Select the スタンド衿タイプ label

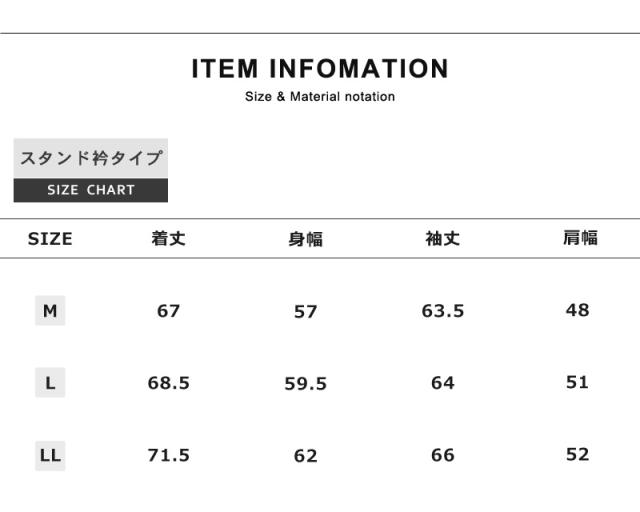coord(91,158)
